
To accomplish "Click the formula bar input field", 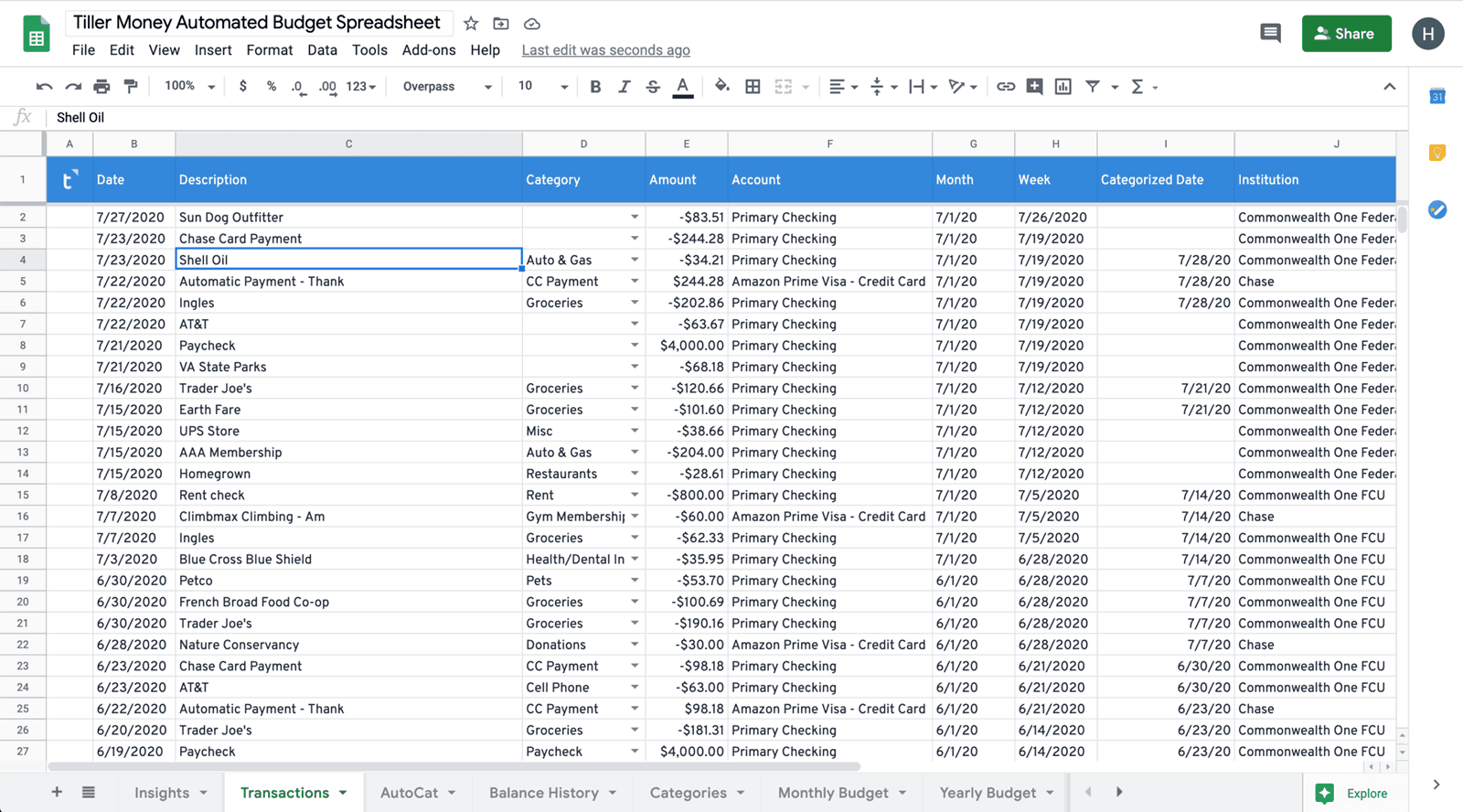I will click(x=640, y=117).
